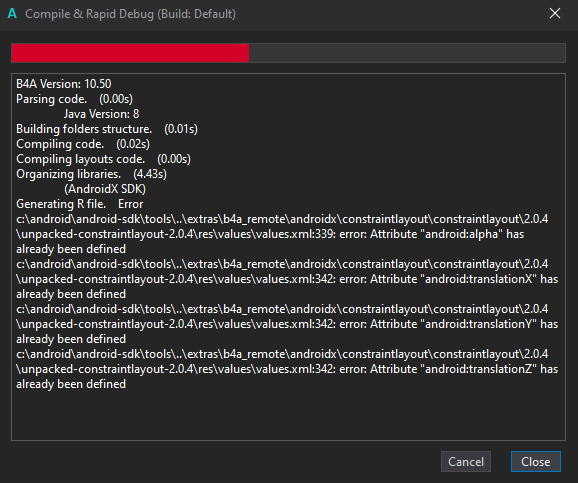
Task: Click the Cancel button
Action: click(x=466, y=462)
